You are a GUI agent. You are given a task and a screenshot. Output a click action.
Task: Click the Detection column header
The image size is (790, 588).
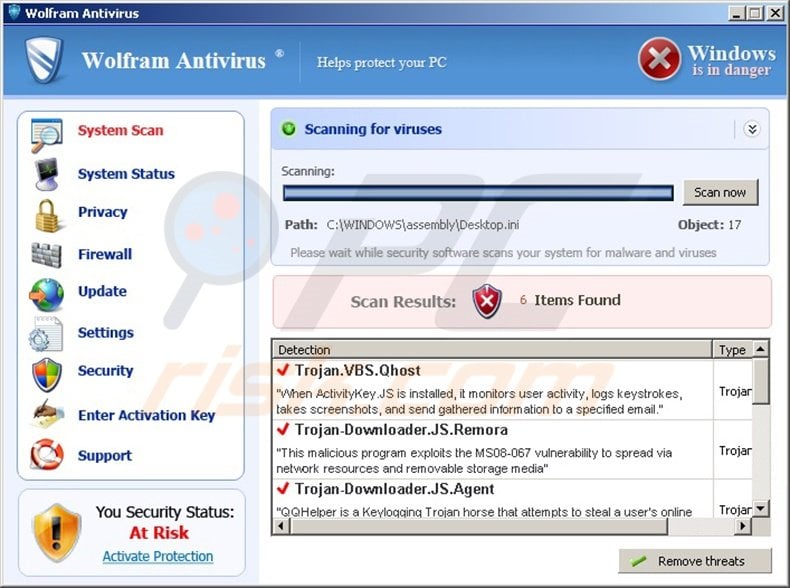pos(492,349)
